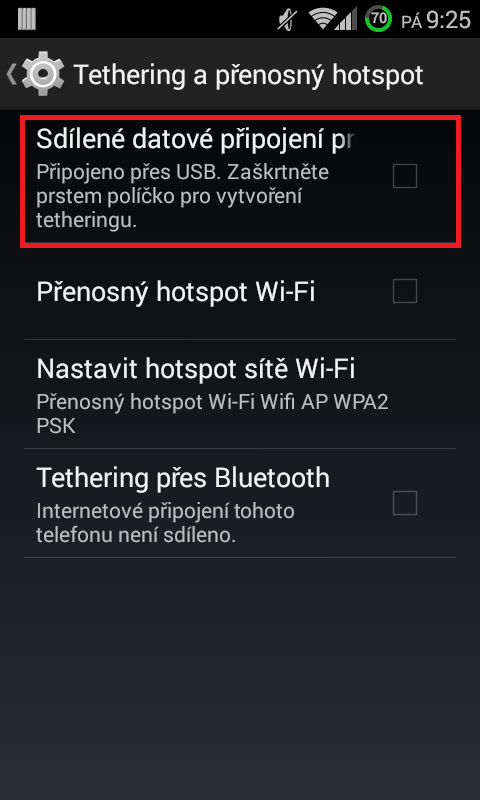Tap the Připojeno přes USB description text
This screenshot has height=800, width=480.
[183, 197]
